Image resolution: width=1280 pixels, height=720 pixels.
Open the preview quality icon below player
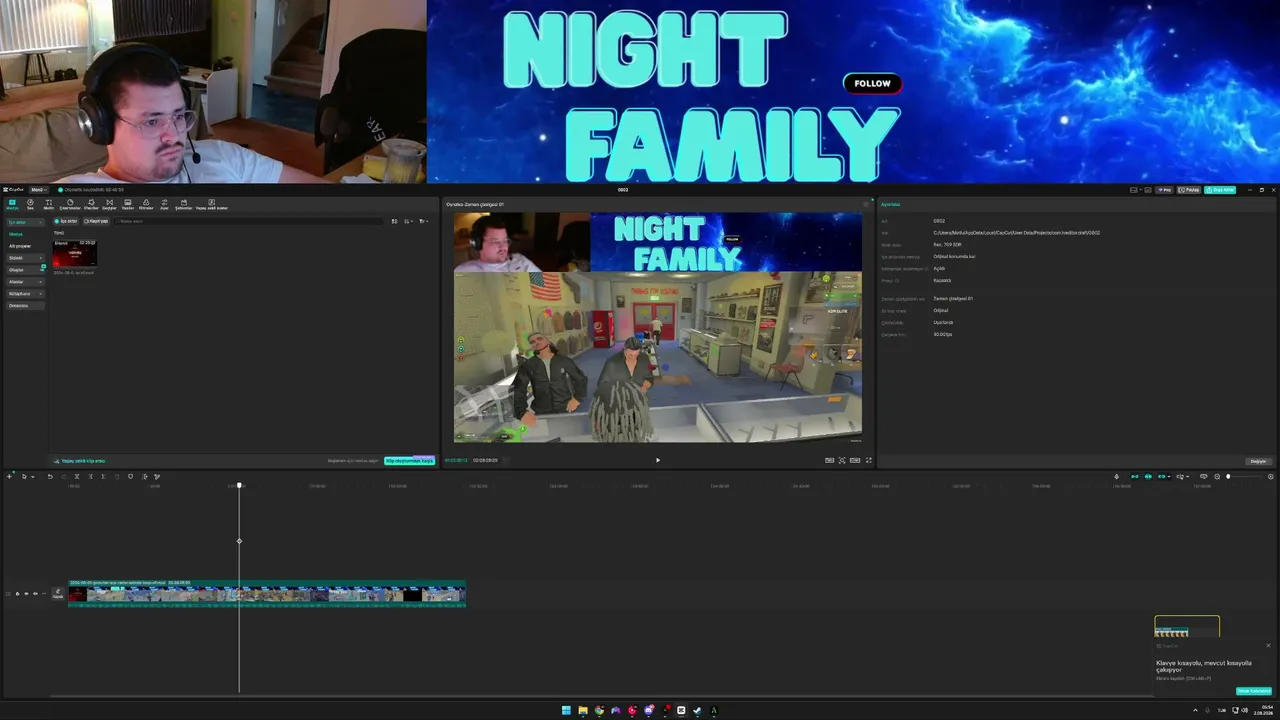[x=829, y=460]
